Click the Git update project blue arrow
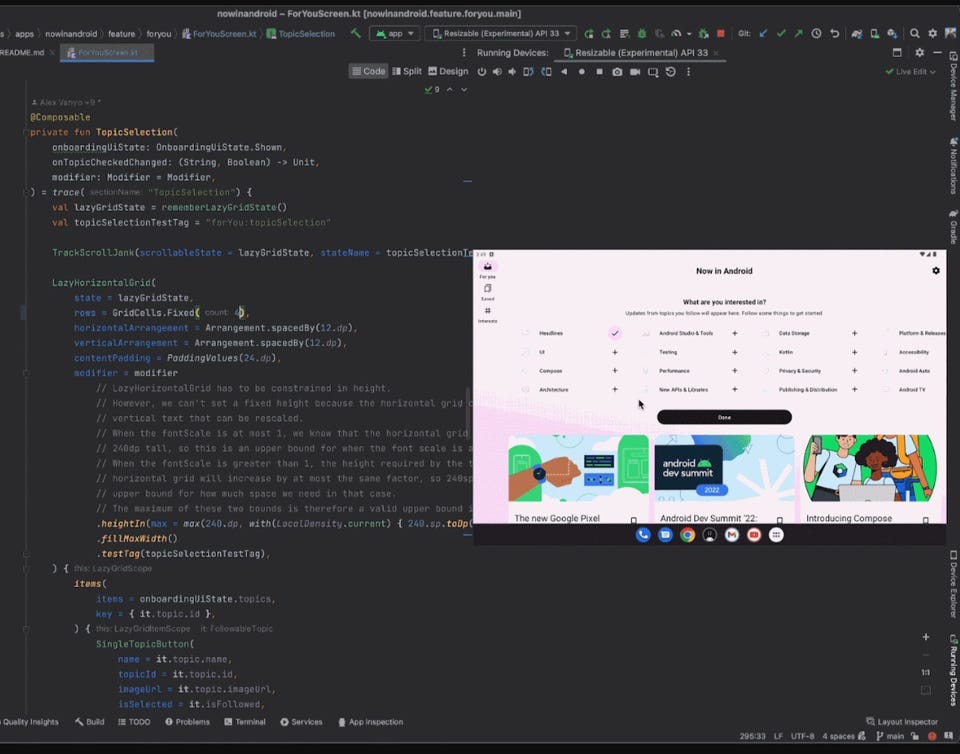The height and width of the screenshot is (754, 960). pos(763,34)
